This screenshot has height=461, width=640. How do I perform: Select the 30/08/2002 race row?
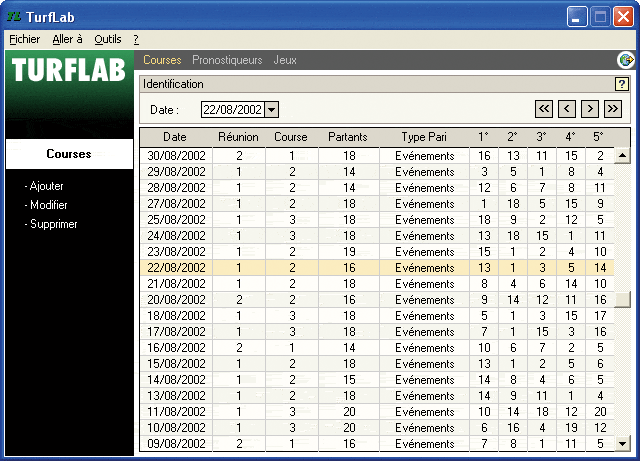(300, 156)
